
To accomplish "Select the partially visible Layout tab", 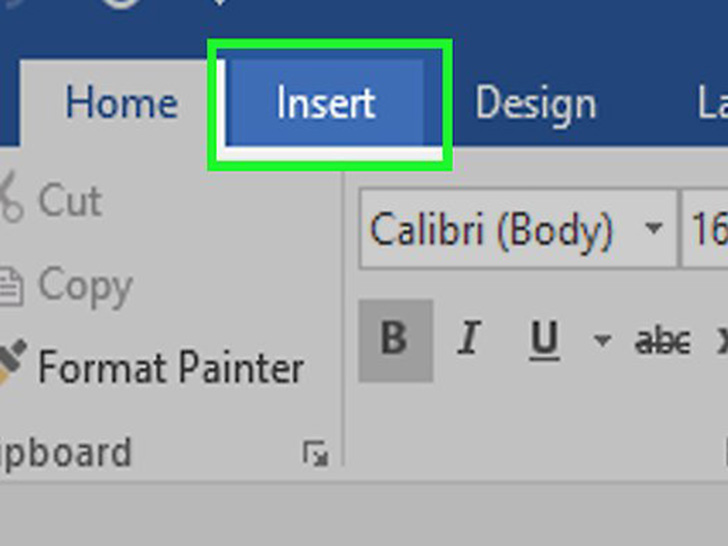I will point(711,104).
